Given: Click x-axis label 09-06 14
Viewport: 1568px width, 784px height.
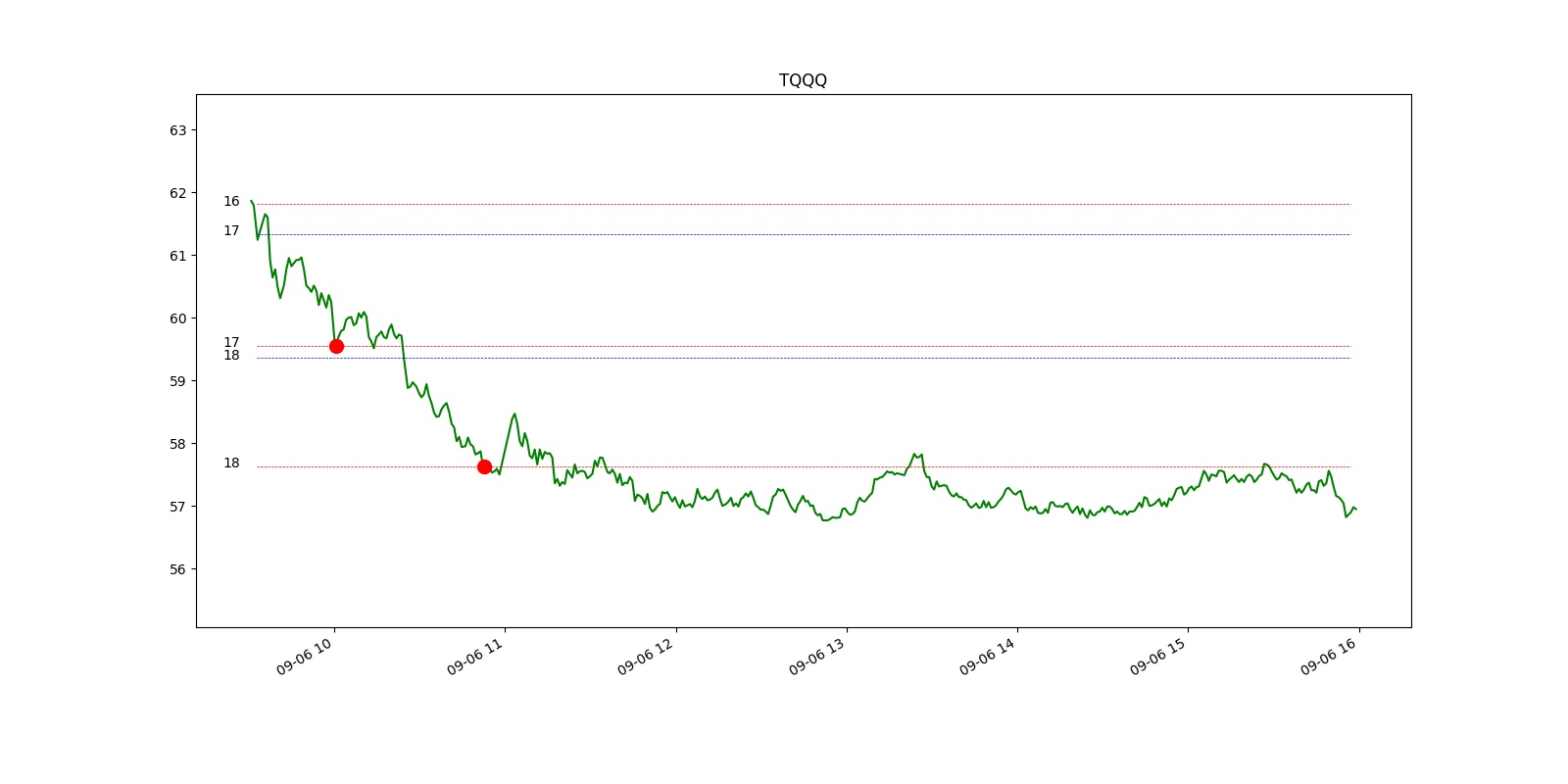Looking at the screenshot, I should pyautogui.click(x=988, y=656).
